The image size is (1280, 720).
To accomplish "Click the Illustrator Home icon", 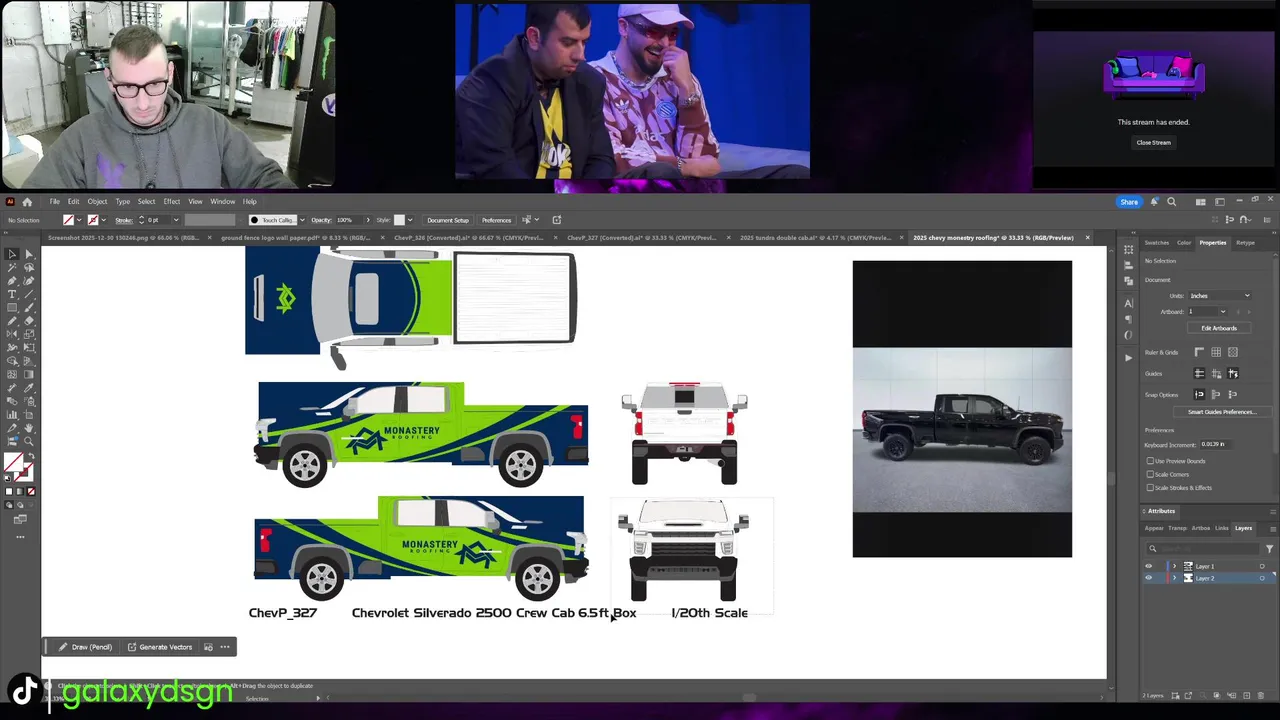I will tap(27, 201).
